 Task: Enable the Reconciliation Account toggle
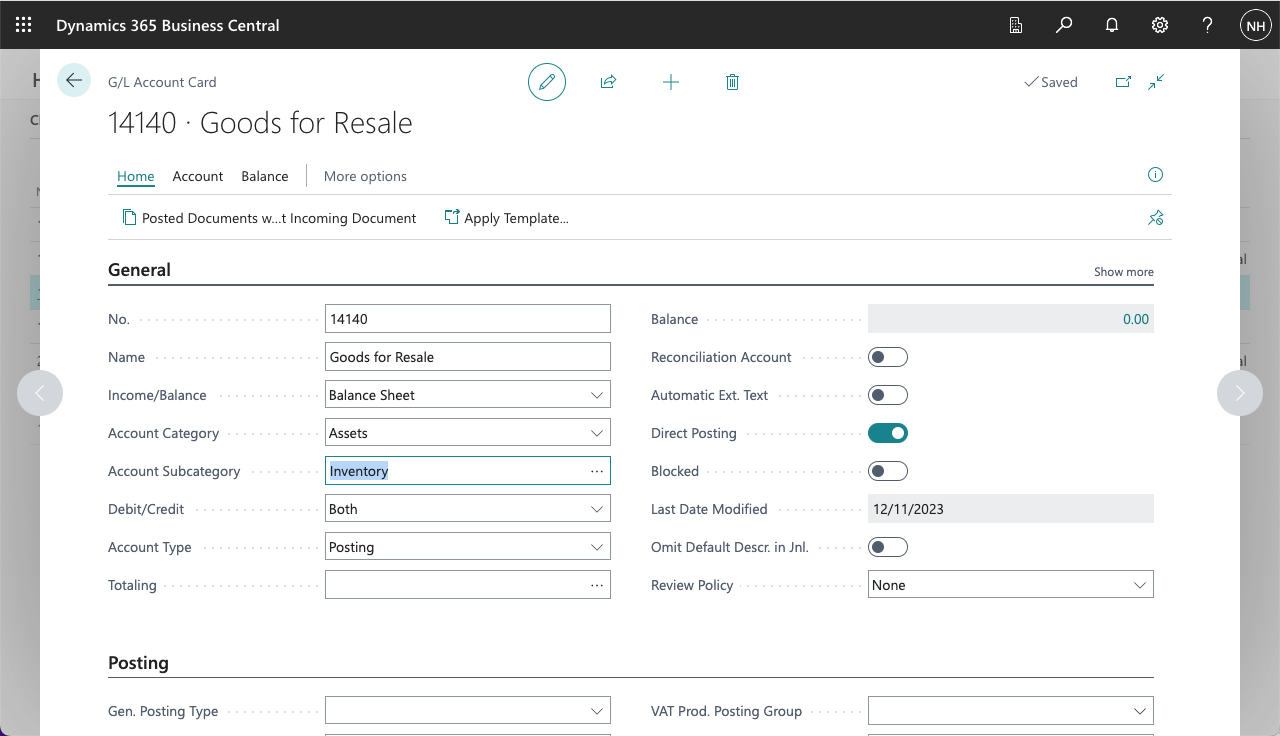point(888,357)
